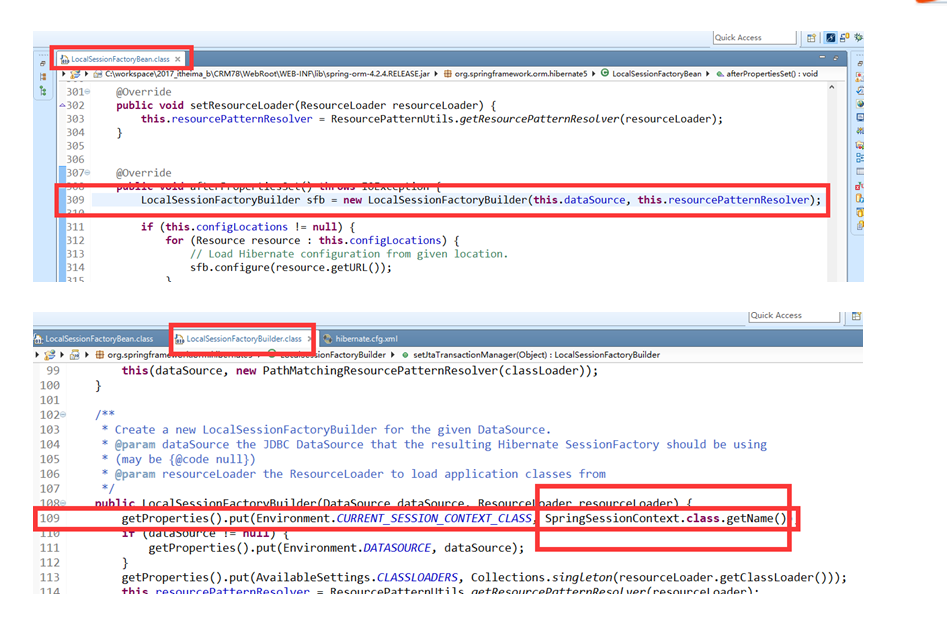
Task: Click project icon in bottom breadcrumb
Action: [x=50, y=355]
